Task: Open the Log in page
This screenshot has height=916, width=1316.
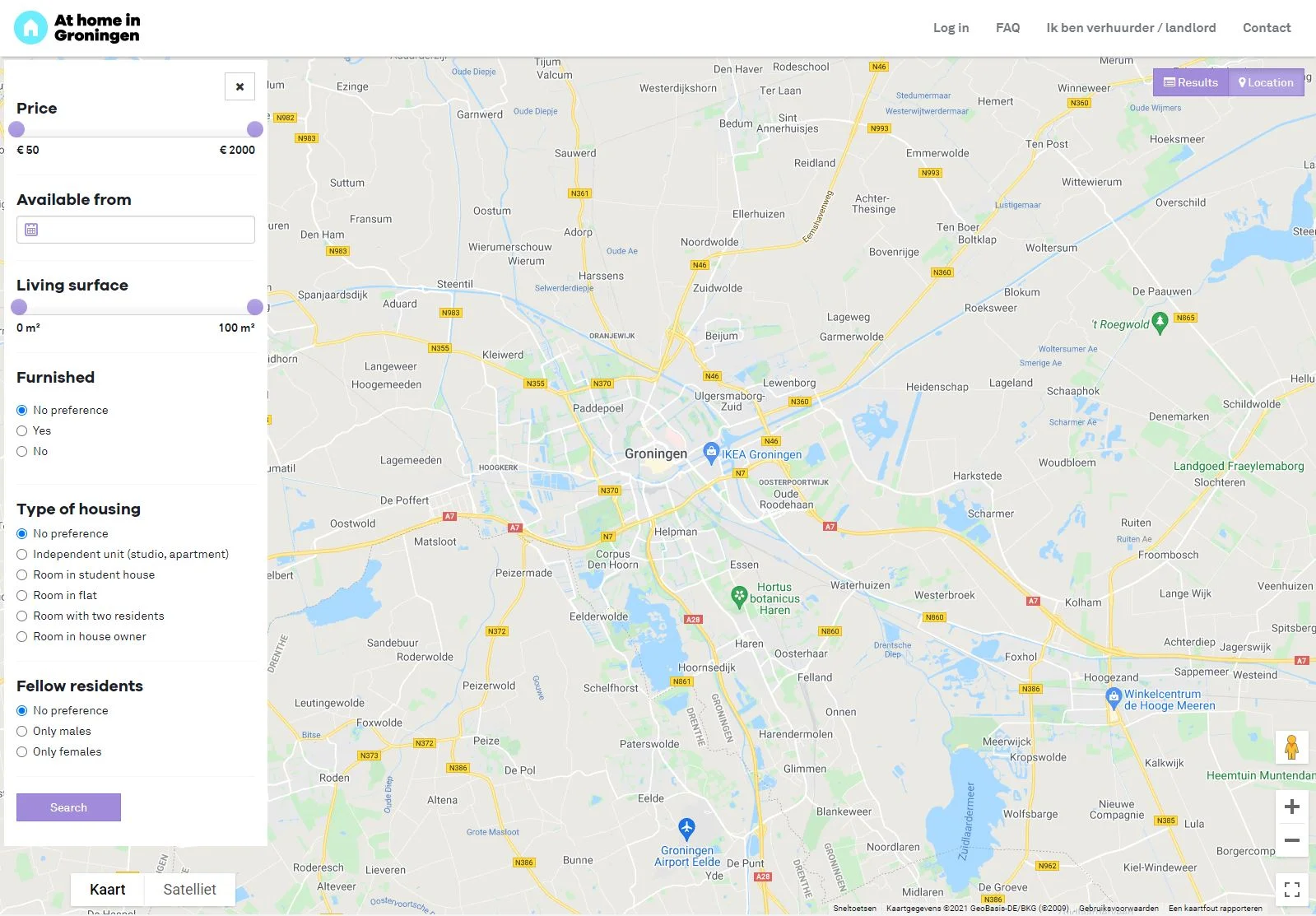Action: point(951,28)
